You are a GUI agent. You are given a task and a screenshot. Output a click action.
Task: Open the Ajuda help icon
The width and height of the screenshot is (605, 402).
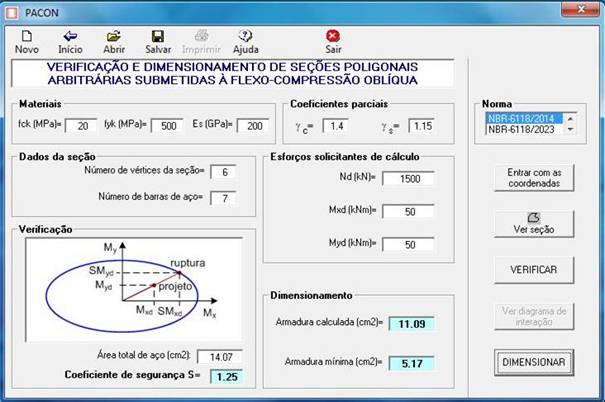pos(245,36)
